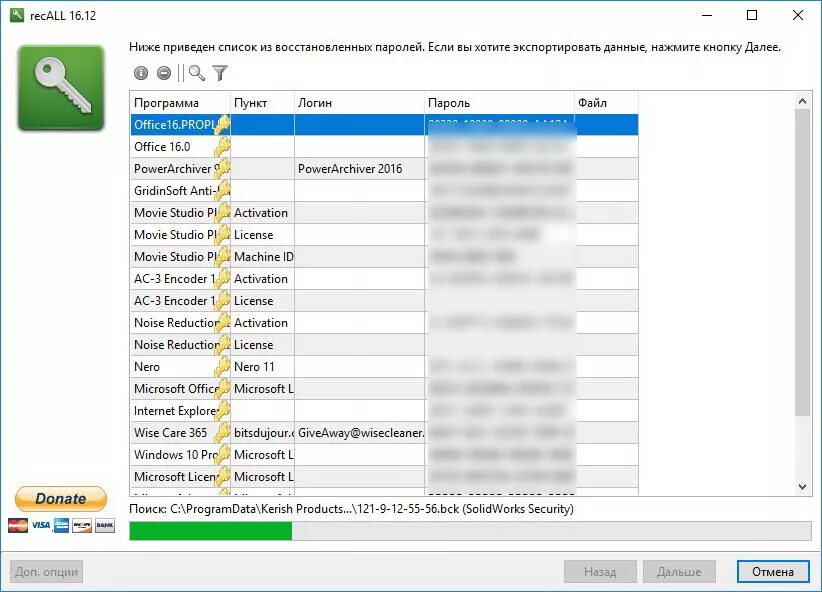Select the Windows 10 Pro row
The image size is (822, 592).
[384, 455]
